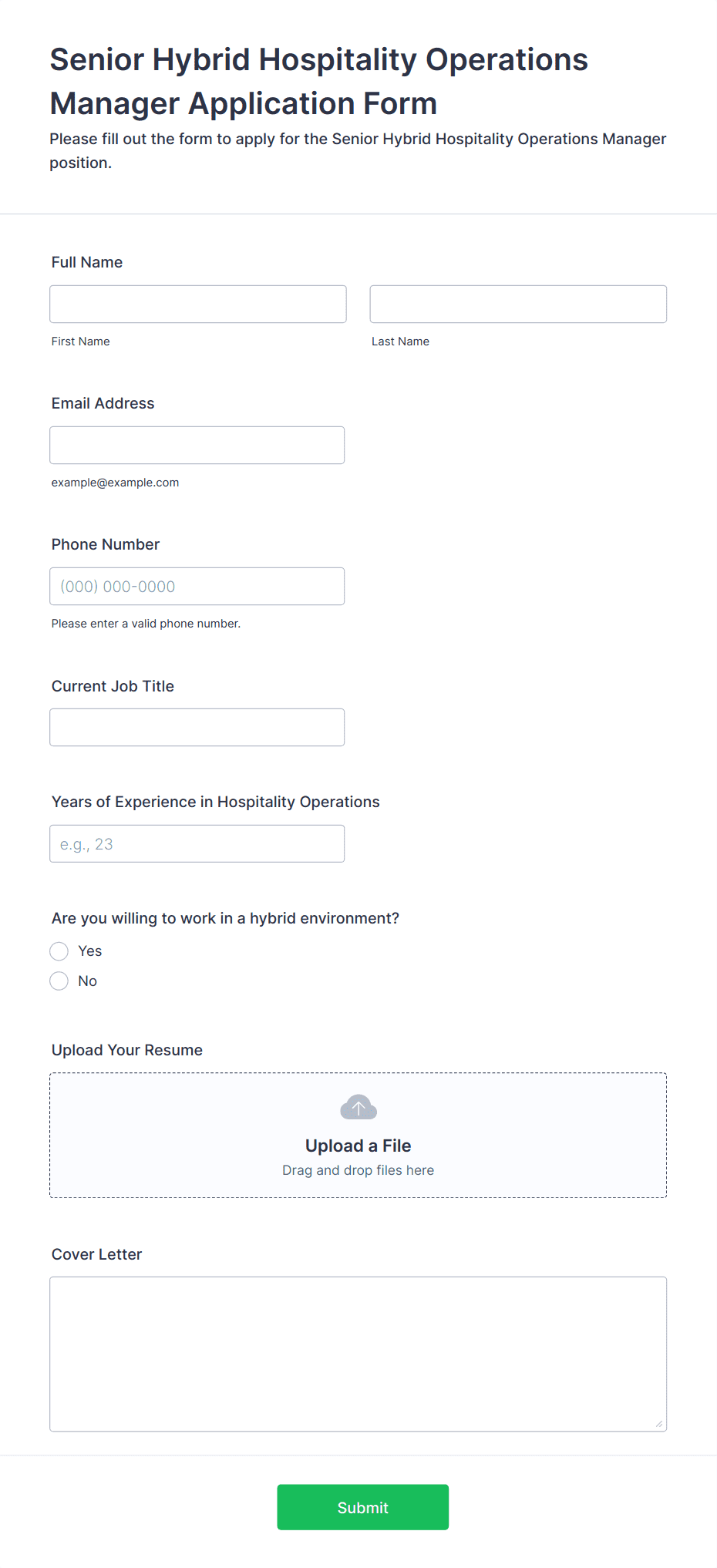Click the Upload Your Resume label
The height and width of the screenshot is (1568, 717).
pyautogui.click(x=127, y=1050)
